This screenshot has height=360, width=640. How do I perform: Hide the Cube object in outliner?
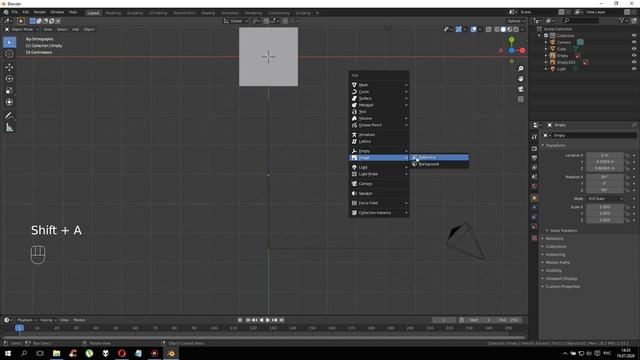tap(634, 49)
